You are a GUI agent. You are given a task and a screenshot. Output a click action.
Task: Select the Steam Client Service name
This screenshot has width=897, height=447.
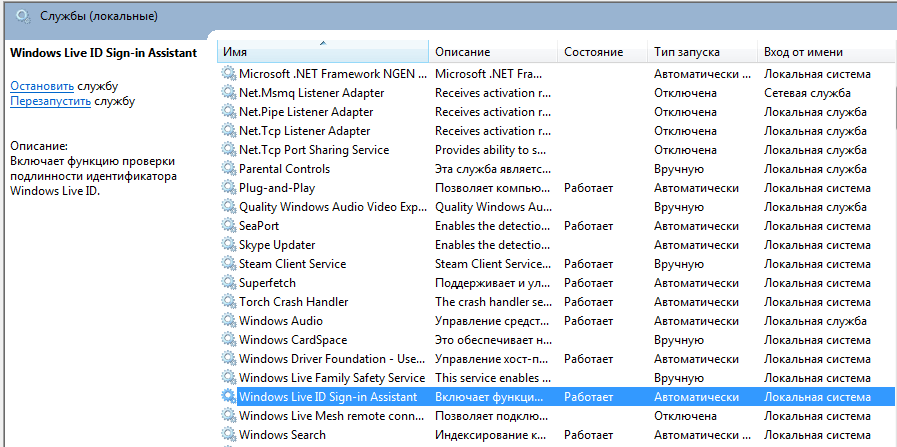[292, 264]
